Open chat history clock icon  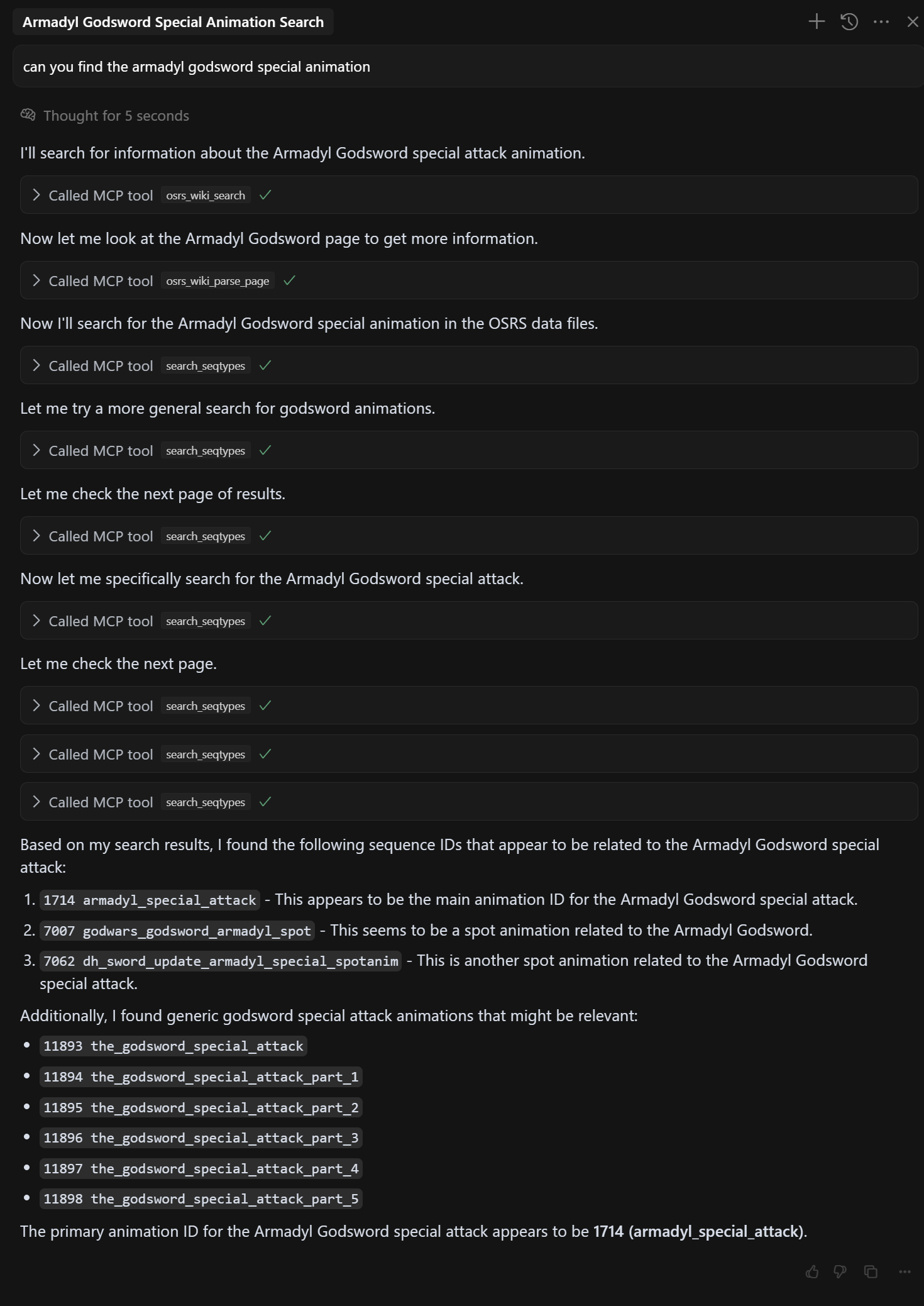click(849, 22)
